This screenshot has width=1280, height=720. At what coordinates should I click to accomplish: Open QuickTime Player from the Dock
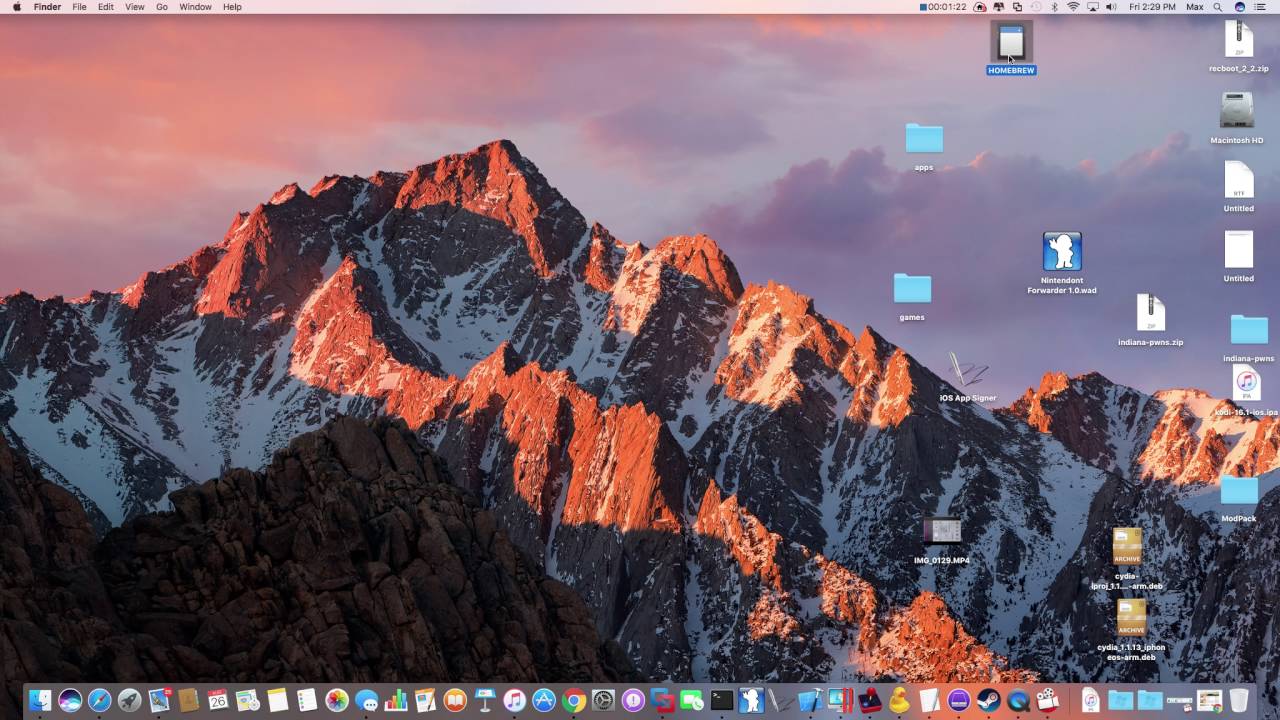pos(1018,700)
